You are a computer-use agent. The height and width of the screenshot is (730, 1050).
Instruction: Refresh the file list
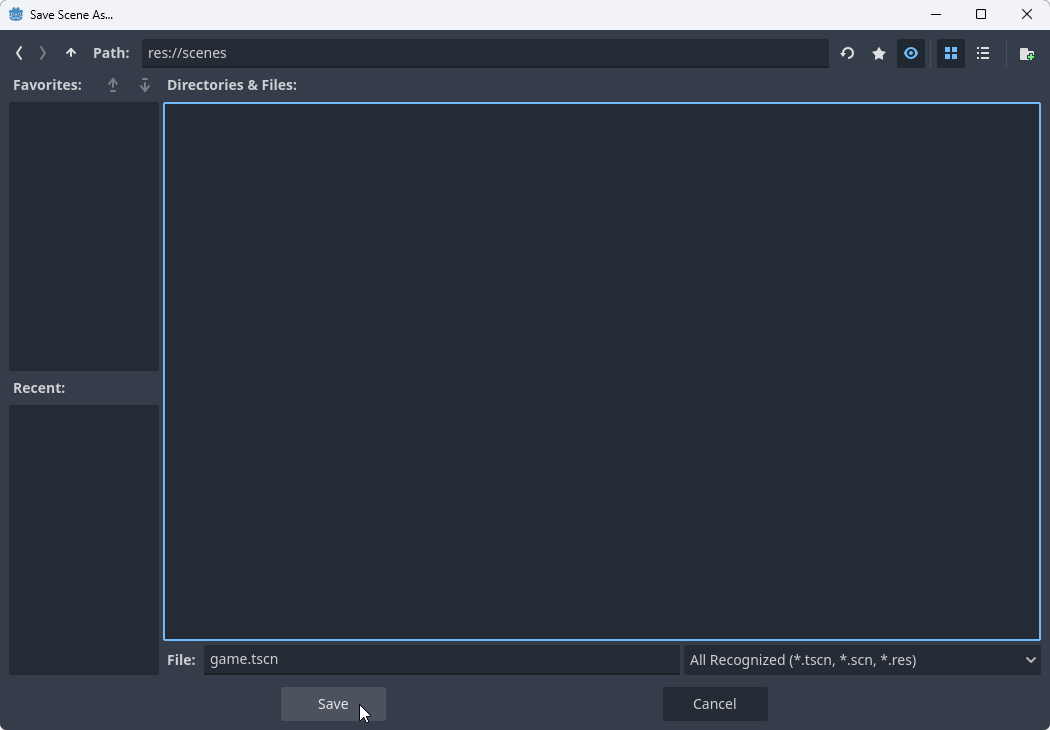pos(847,53)
